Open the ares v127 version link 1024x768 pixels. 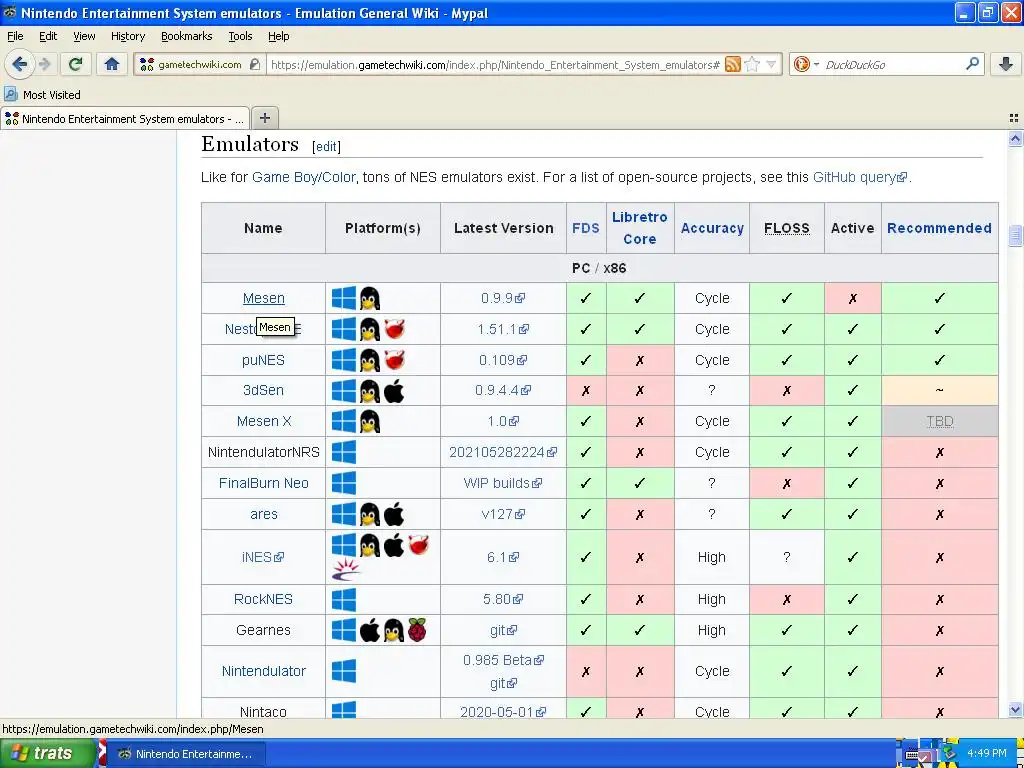(502, 514)
